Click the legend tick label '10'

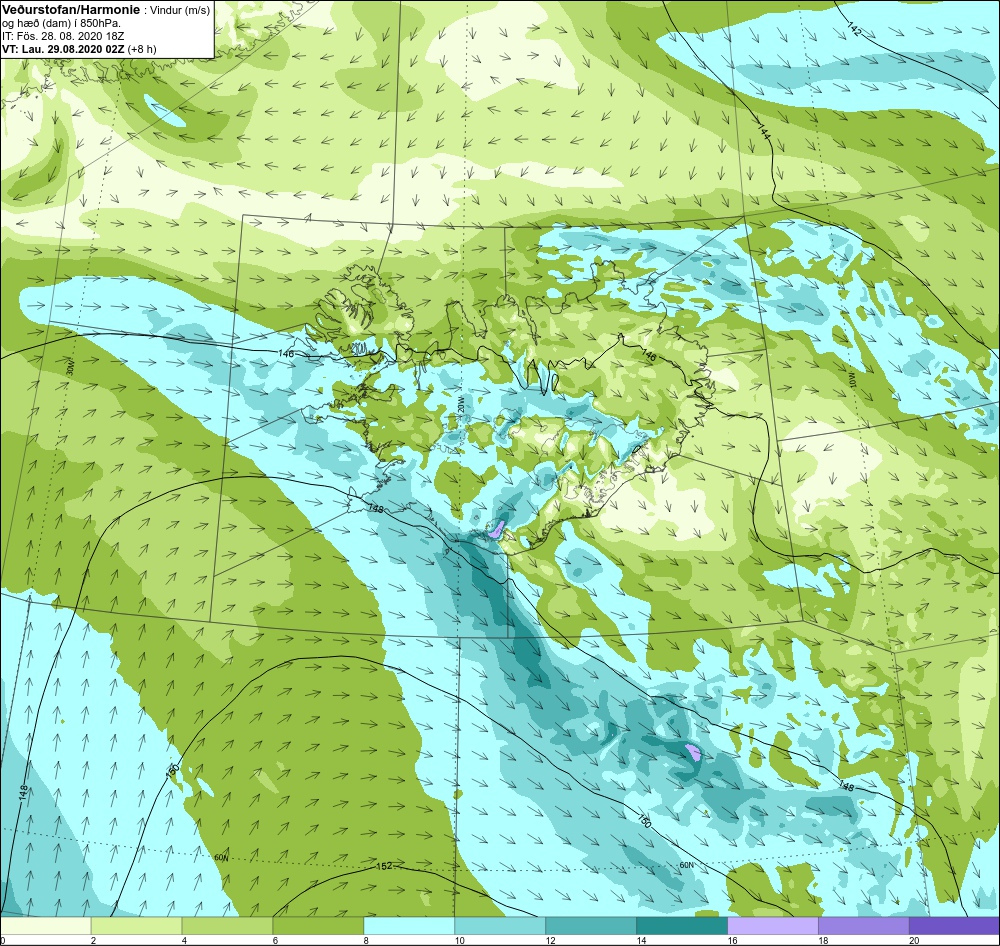tap(459, 940)
